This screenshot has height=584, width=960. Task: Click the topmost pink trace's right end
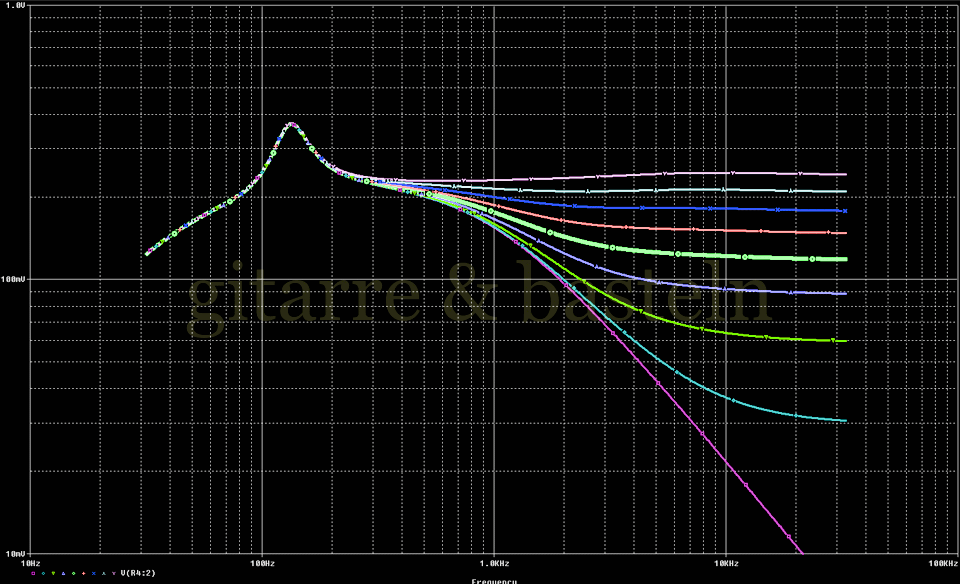pyautogui.click(x=845, y=174)
